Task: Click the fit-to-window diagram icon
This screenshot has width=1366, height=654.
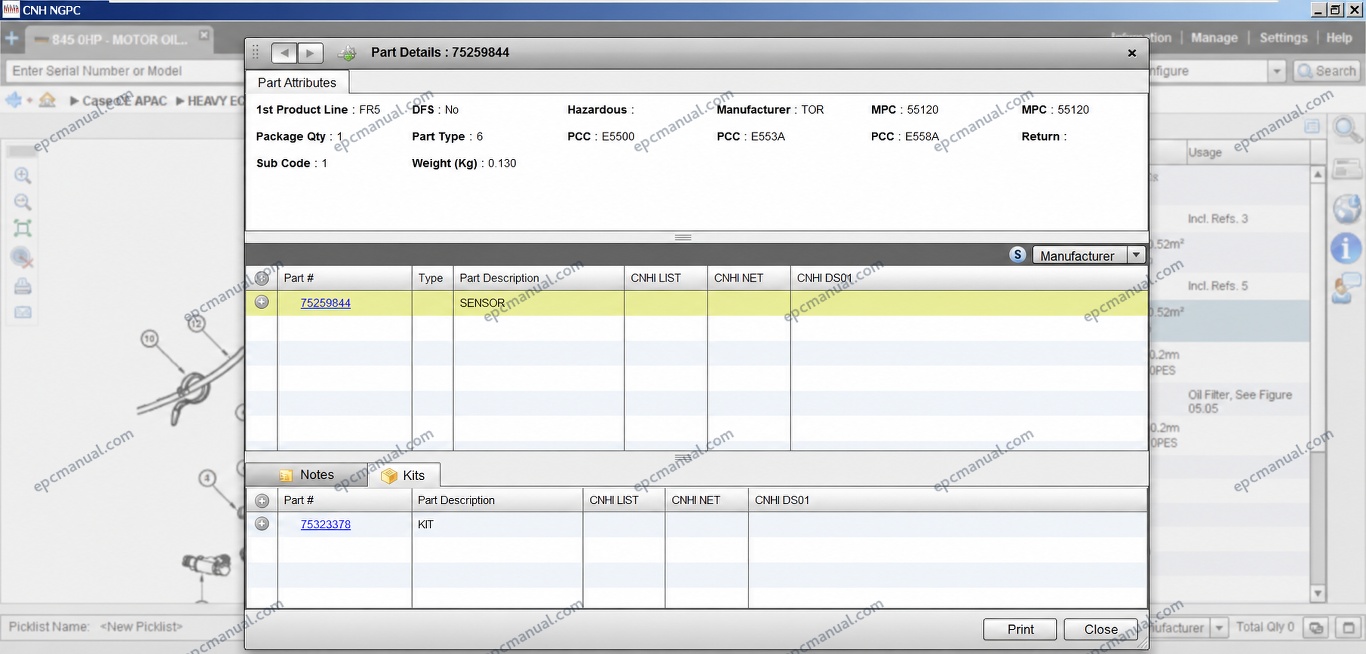Action: click(x=22, y=229)
